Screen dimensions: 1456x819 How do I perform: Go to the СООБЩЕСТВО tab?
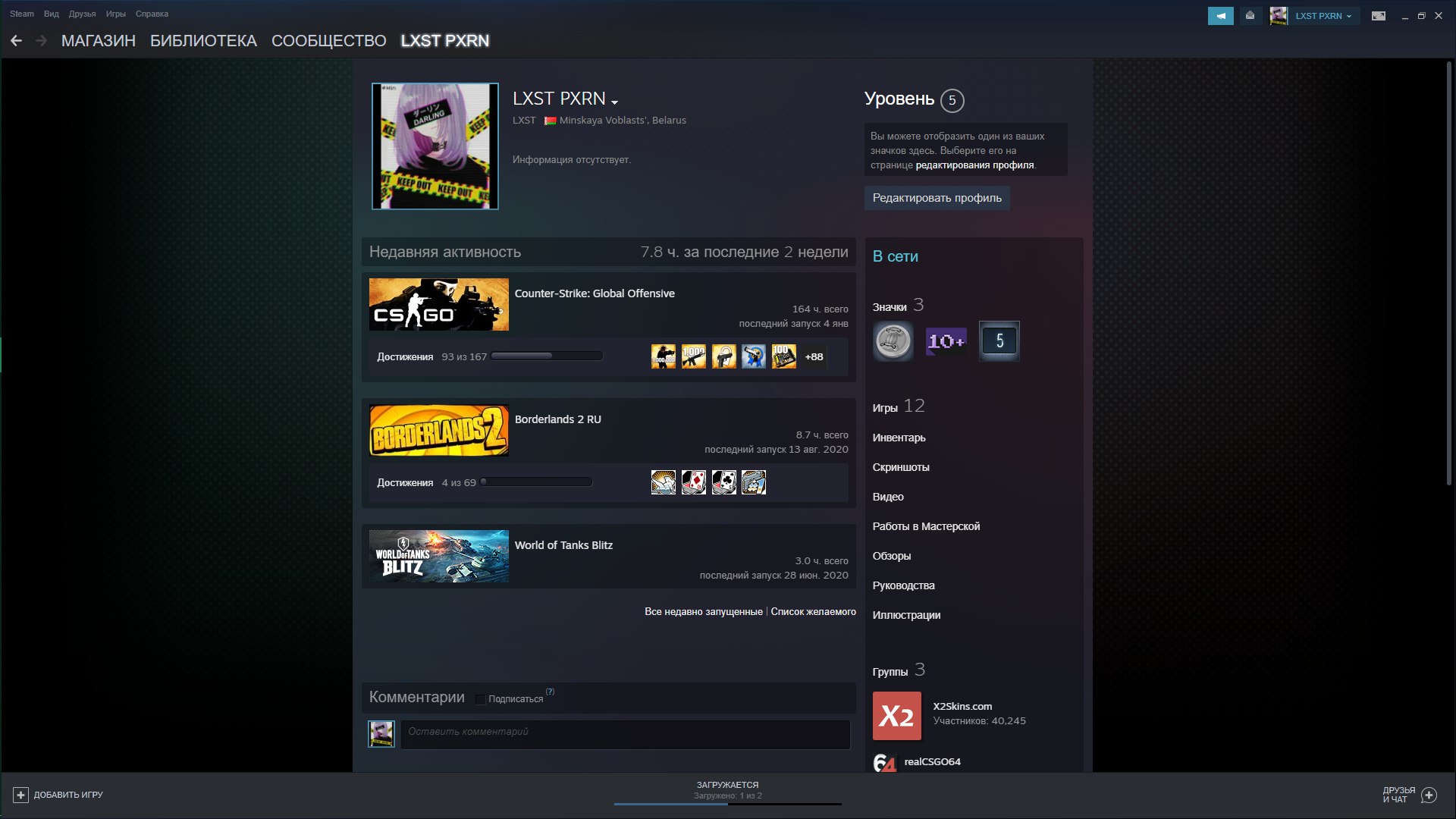coord(329,41)
